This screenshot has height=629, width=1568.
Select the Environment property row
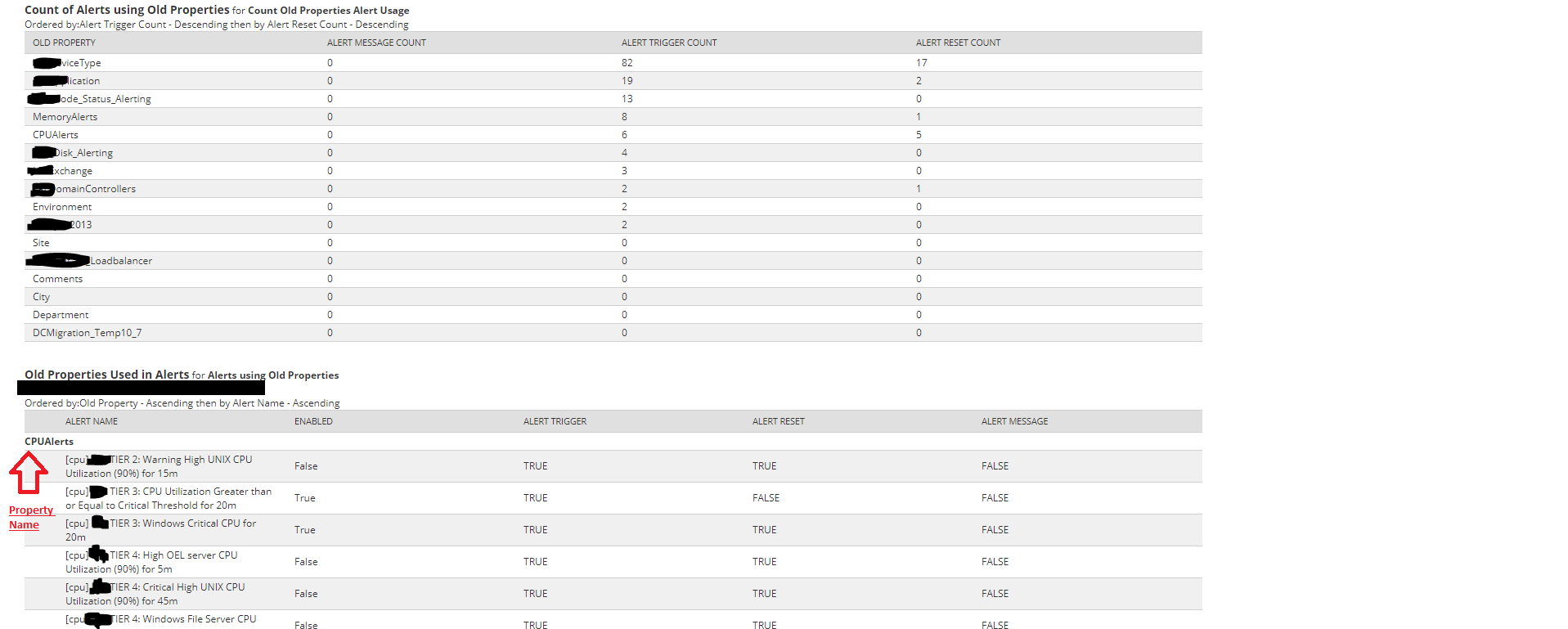(613, 207)
